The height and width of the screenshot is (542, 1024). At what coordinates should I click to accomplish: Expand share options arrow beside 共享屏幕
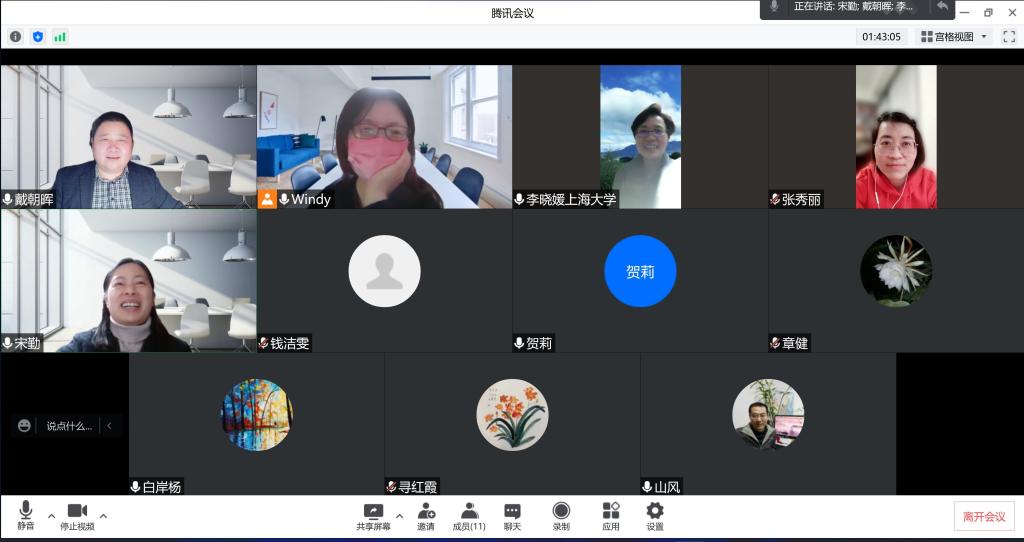pyautogui.click(x=399, y=516)
